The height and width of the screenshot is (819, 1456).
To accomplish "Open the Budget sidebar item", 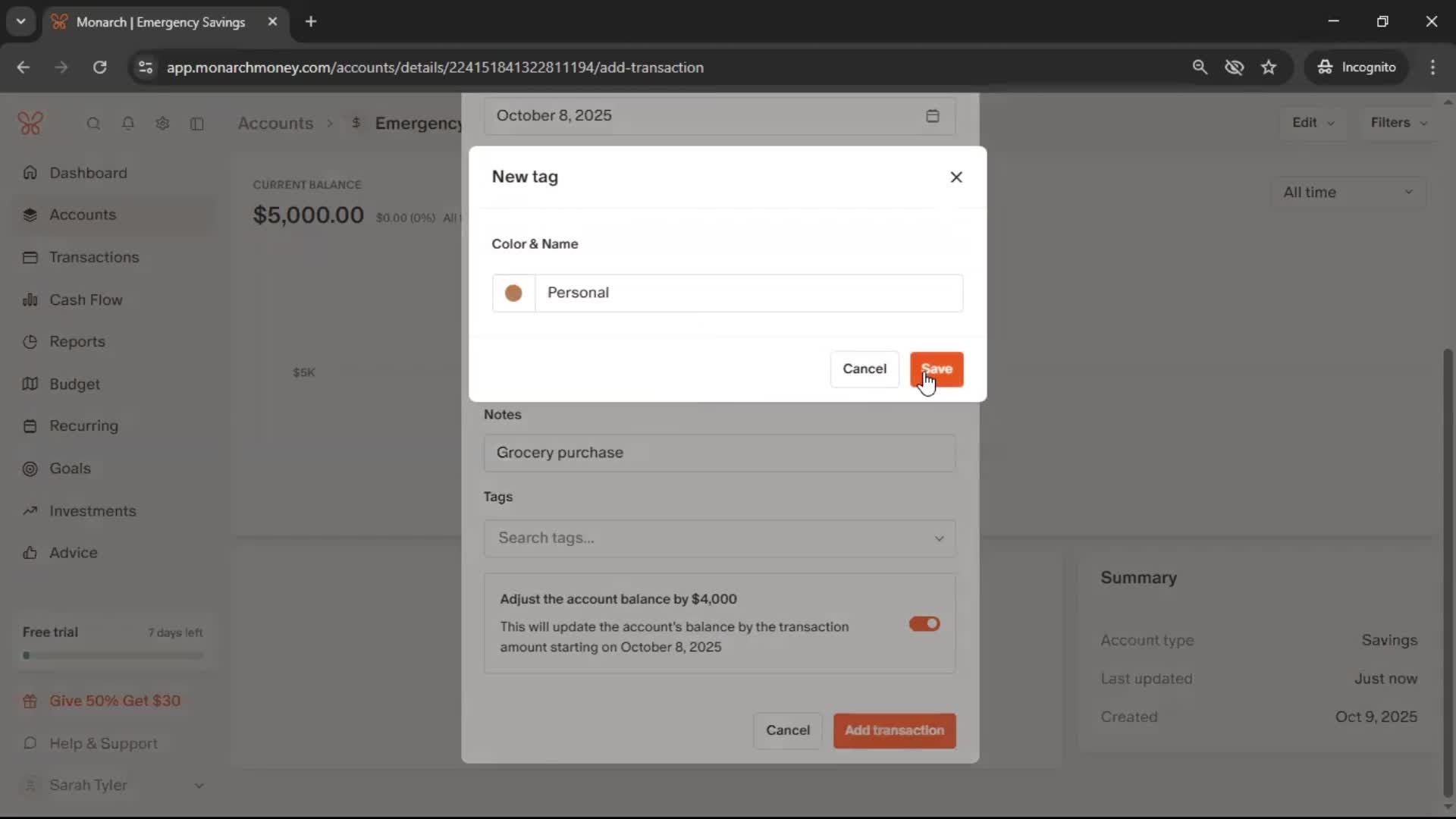I will (74, 384).
